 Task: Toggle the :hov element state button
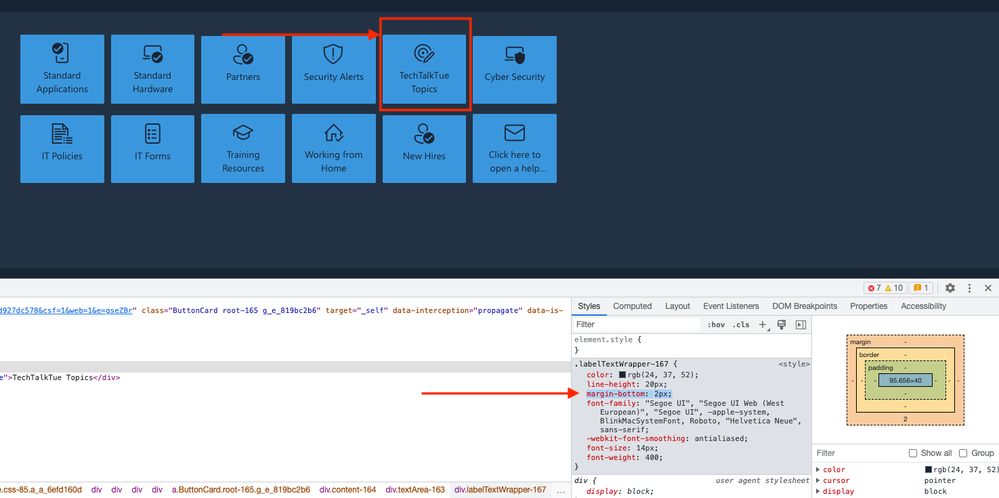pos(716,325)
